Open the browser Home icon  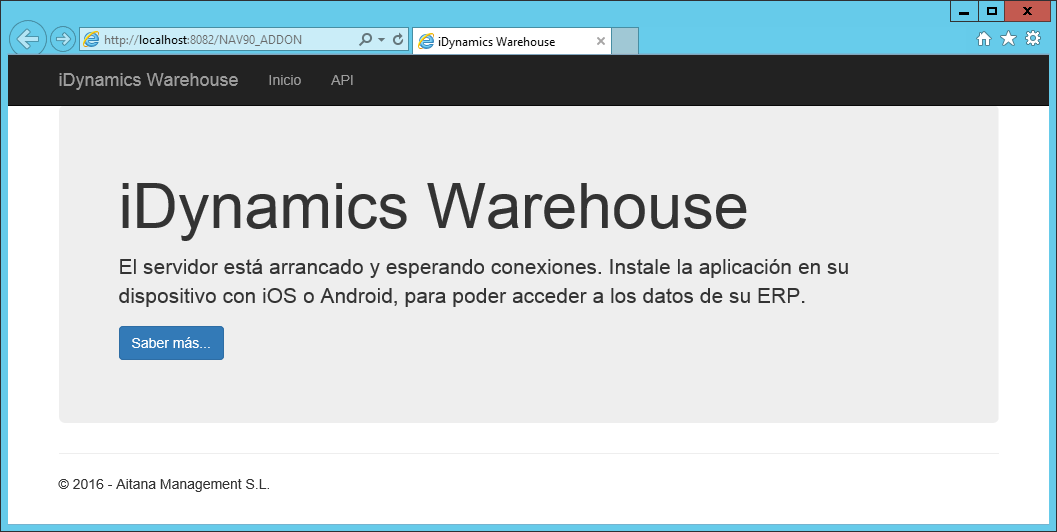pos(984,38)
